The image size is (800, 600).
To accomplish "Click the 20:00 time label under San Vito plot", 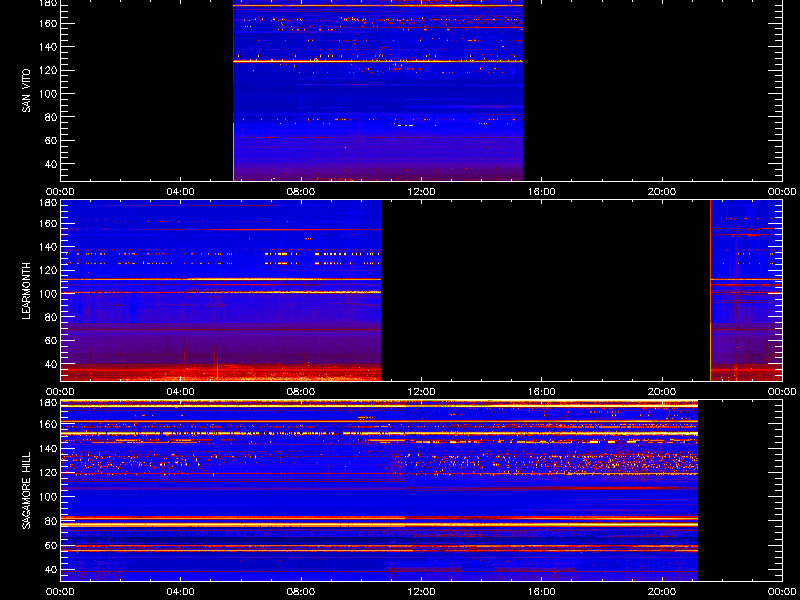I will tap(662, 192).
